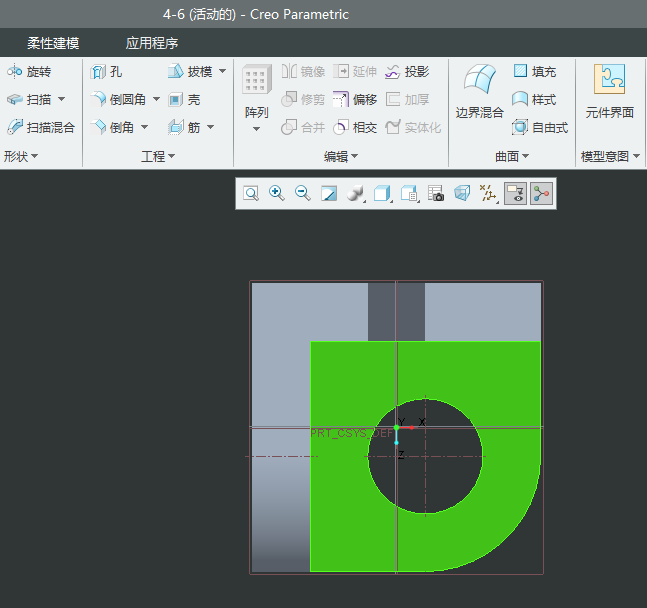Switch to the 柔性建模 tab

coord(53,44)
